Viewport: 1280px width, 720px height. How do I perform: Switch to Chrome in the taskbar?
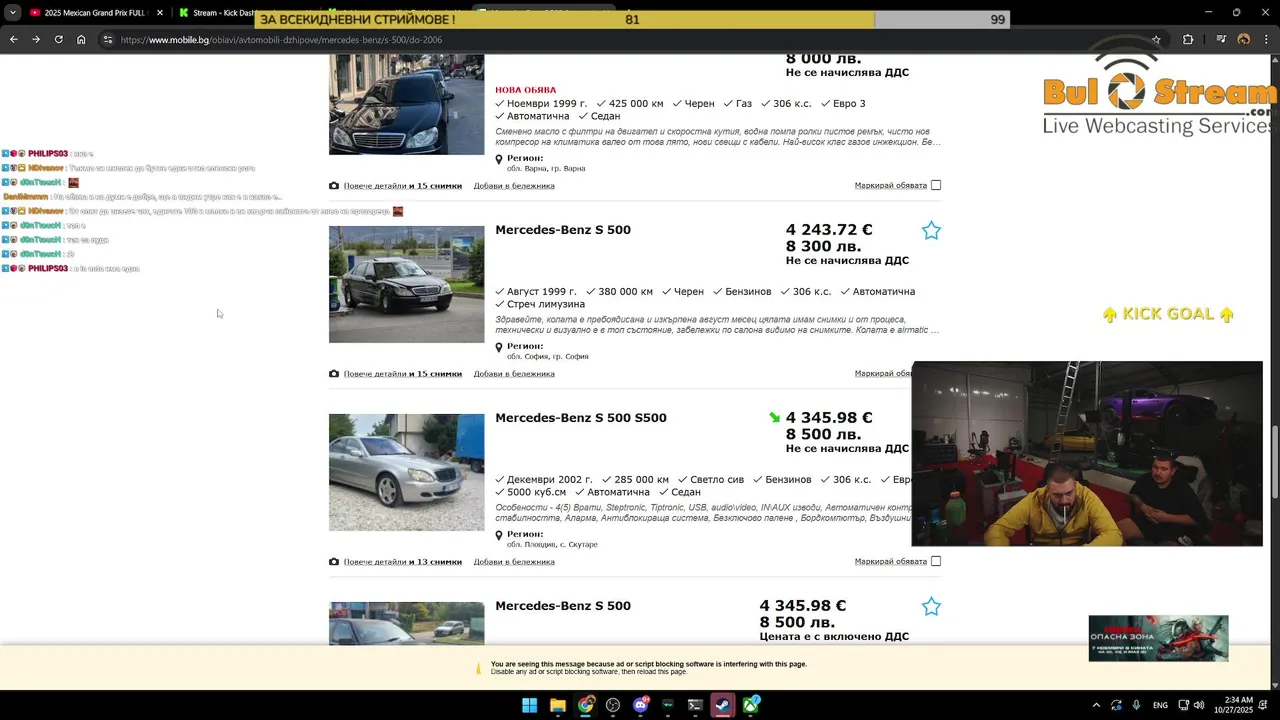[x=585, y=705]
